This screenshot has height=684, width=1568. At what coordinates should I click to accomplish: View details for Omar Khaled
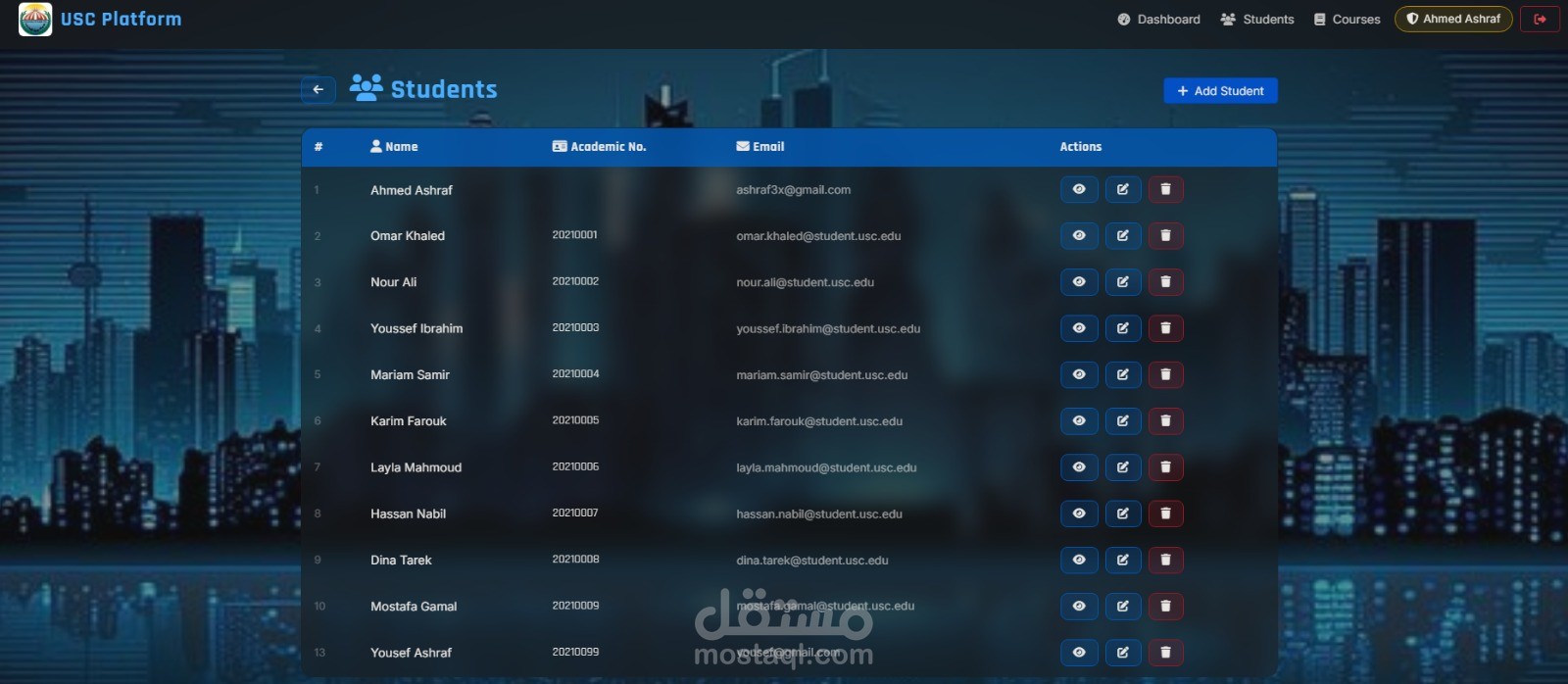(1079, 235)
